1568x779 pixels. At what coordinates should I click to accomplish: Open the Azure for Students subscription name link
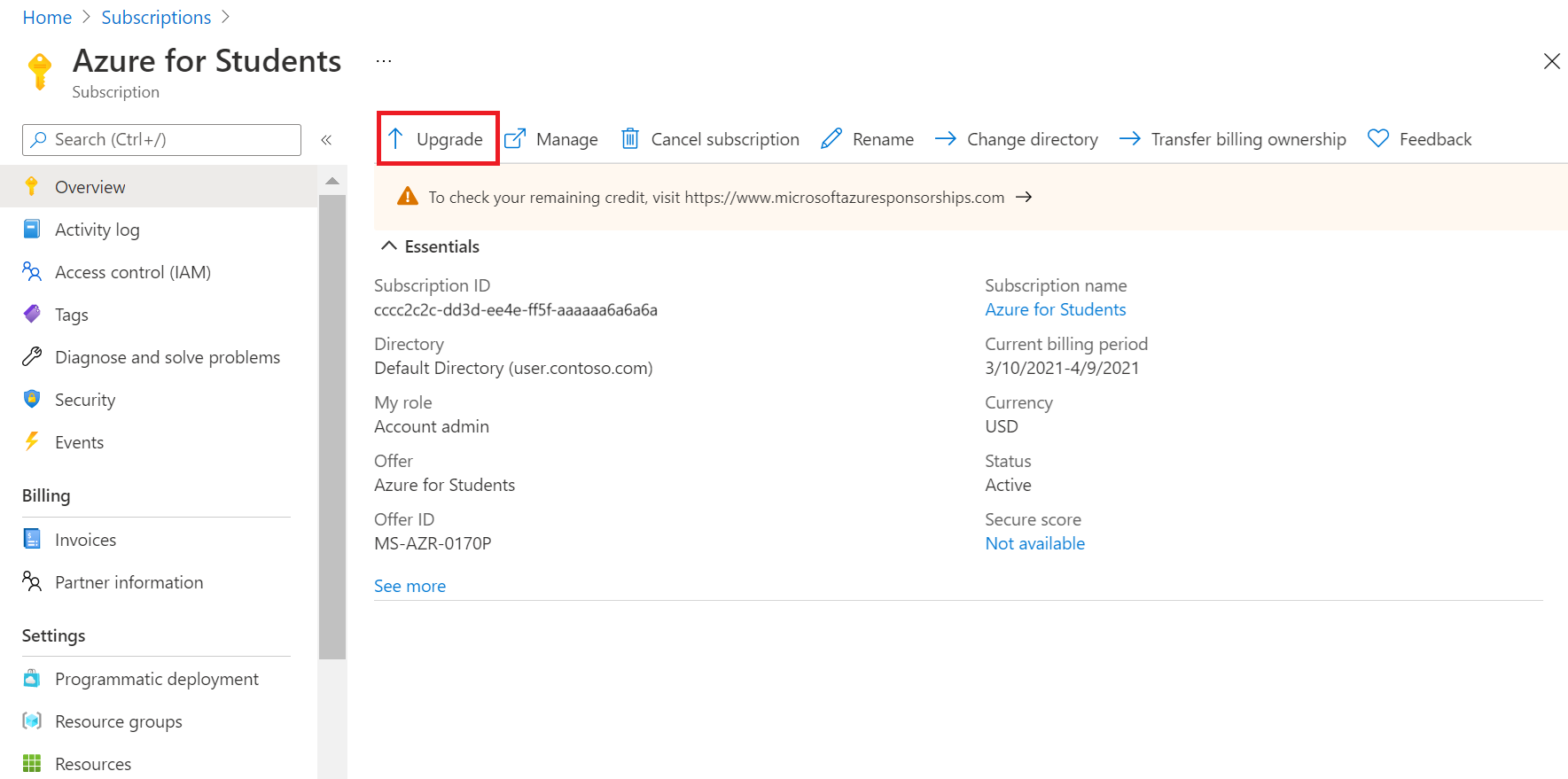pos(1055,309)
